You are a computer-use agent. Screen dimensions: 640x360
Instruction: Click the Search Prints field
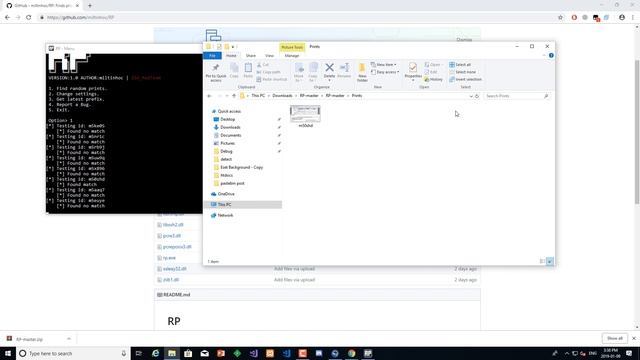click(516, 96)
